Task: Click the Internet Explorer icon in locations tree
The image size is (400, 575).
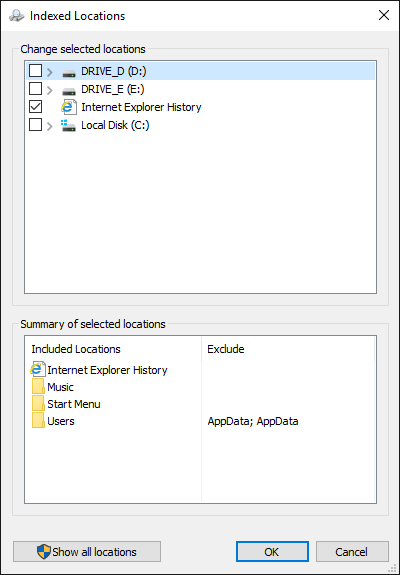Action: pyautogui.click(x=69, y=107)
